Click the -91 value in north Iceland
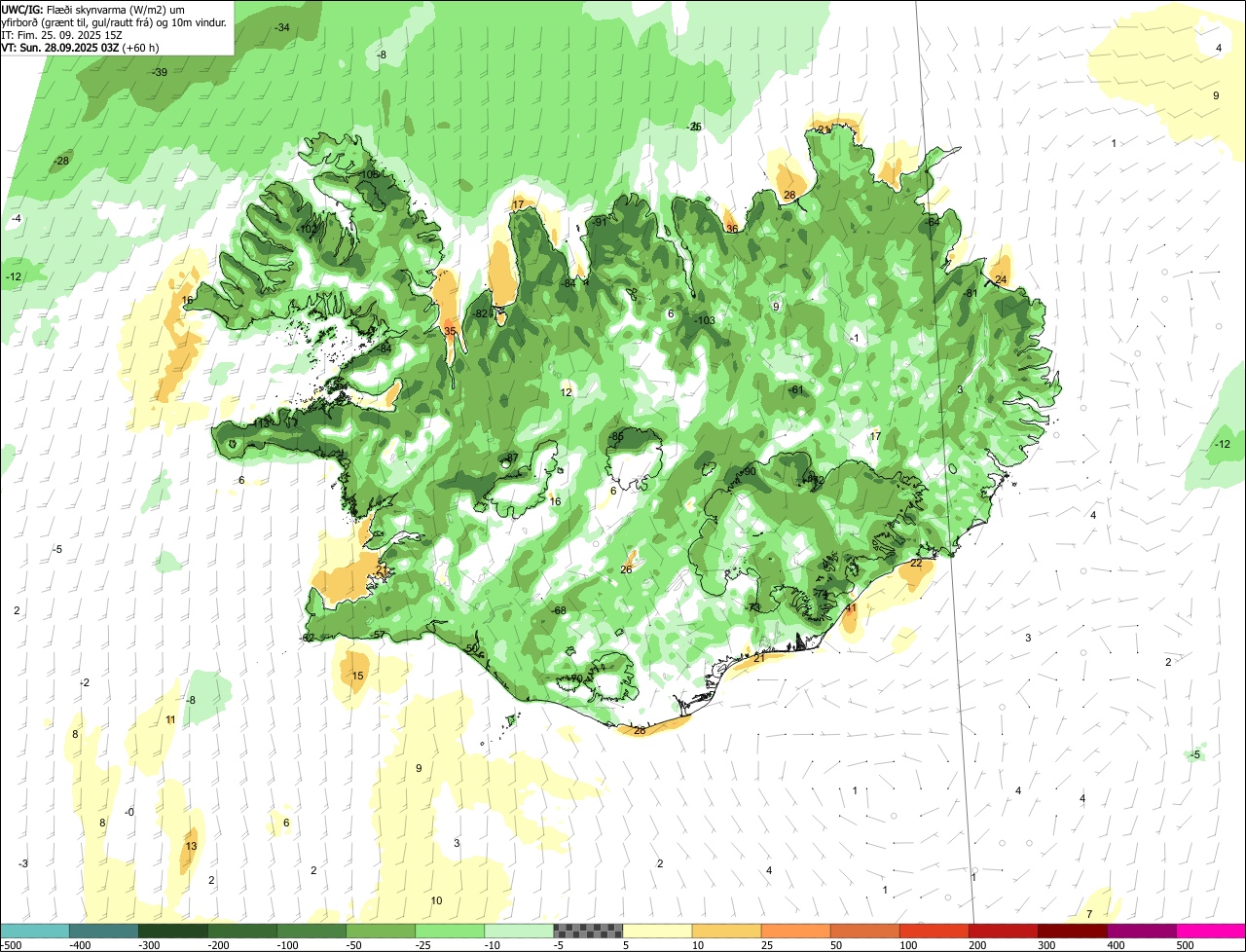 click(600, 222)
